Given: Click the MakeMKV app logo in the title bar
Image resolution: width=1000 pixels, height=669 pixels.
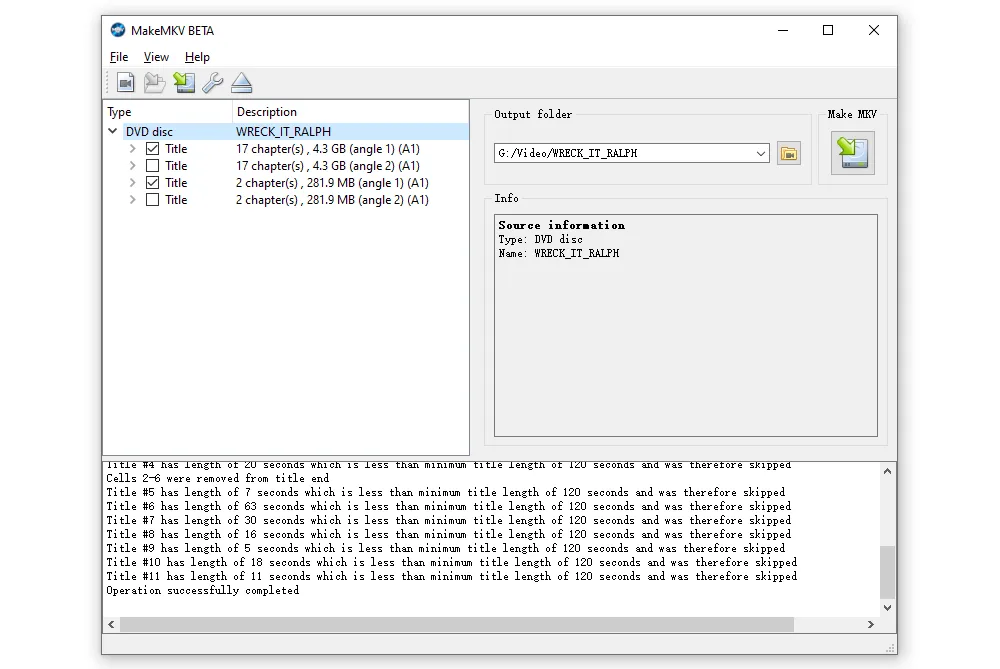Looking at the screenshot, I should point(118,30).
